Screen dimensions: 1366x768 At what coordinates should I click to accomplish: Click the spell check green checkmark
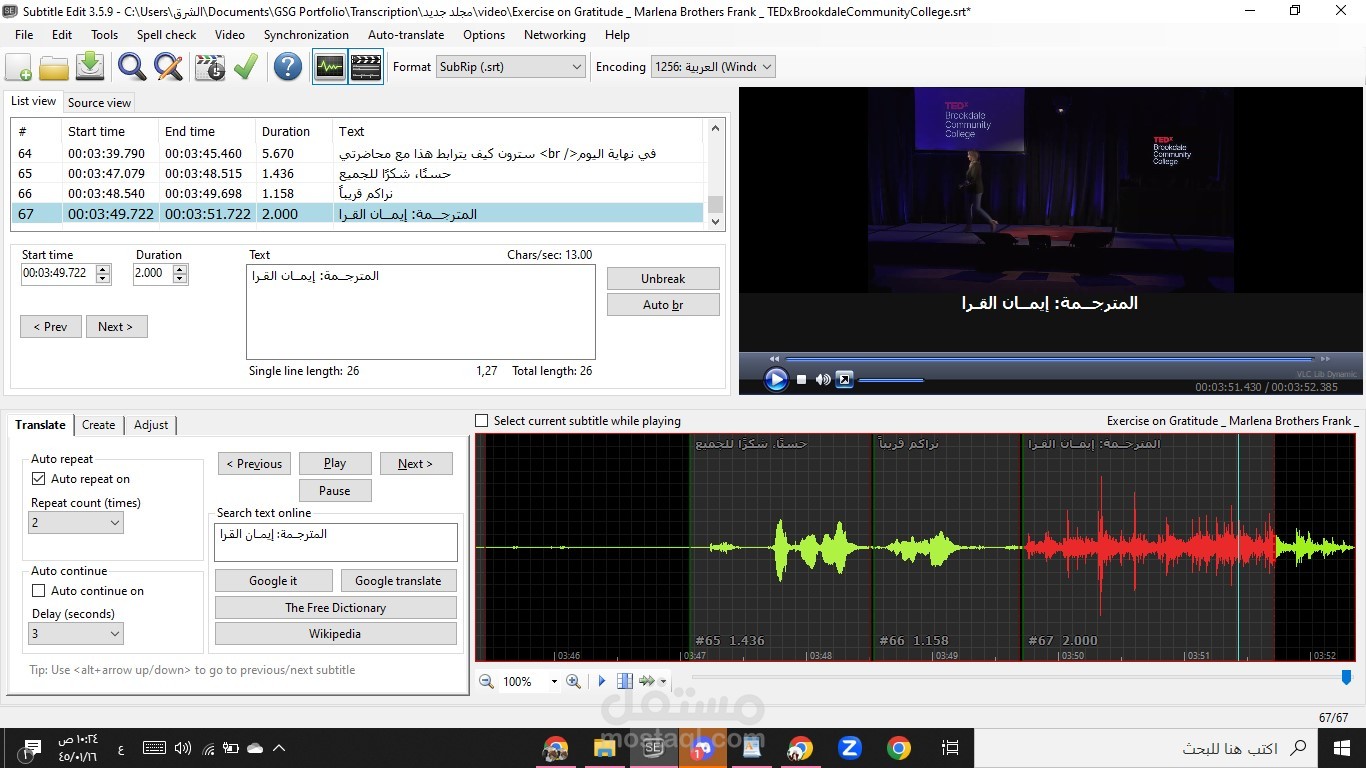[x=246, y=67]
